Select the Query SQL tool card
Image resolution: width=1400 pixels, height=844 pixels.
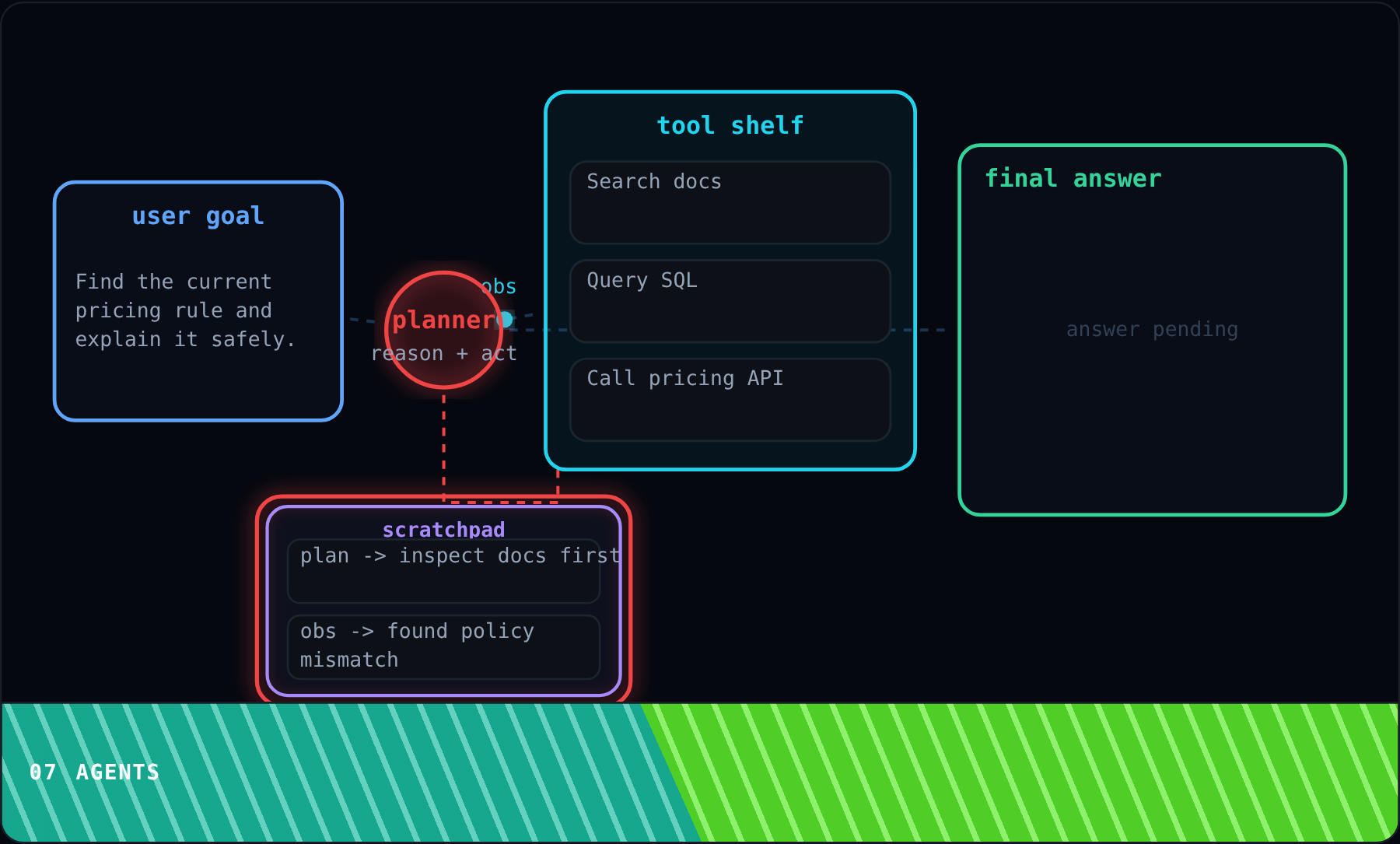pos(730,301)
